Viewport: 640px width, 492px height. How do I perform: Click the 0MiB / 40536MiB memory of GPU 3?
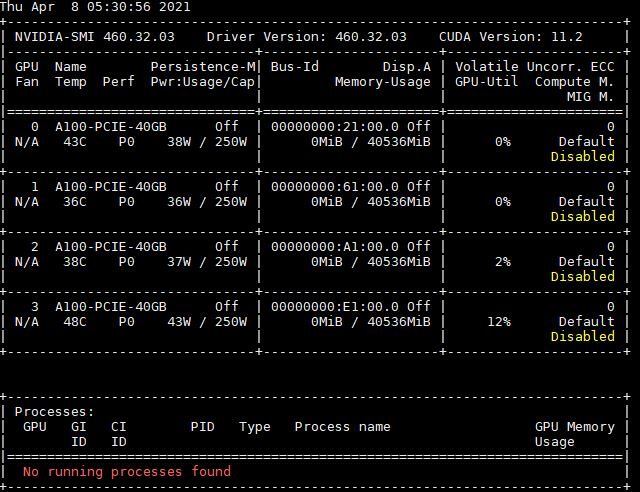(371, 322)
